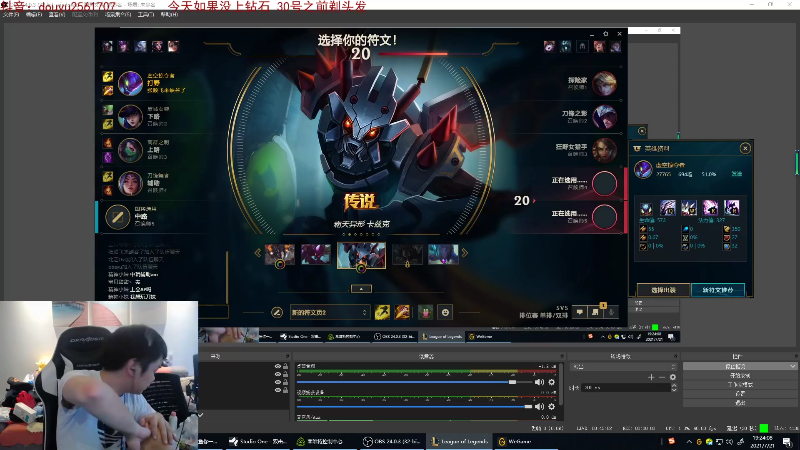The image size is (800, 450).
Task: Click 选择出装 button in hero panel
Action: point(663,290)
